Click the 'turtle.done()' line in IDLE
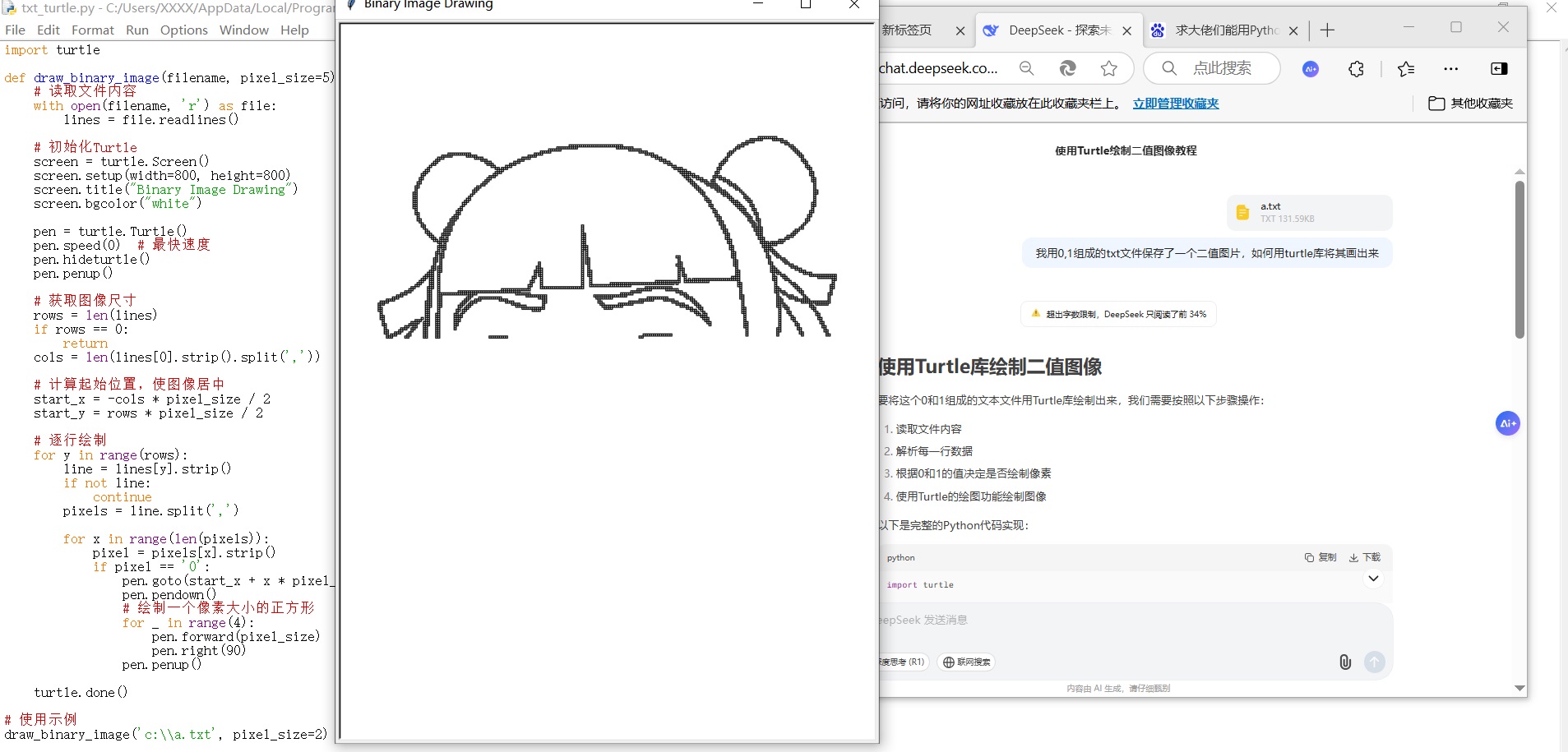 81,693
